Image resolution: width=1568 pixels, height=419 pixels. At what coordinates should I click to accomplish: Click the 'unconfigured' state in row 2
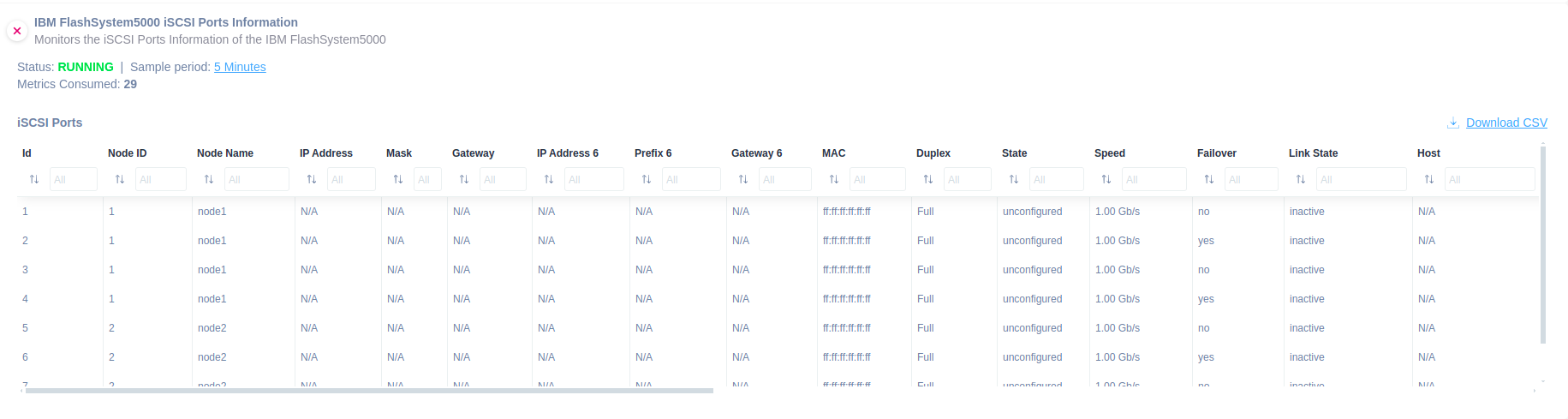(1033, 241)
